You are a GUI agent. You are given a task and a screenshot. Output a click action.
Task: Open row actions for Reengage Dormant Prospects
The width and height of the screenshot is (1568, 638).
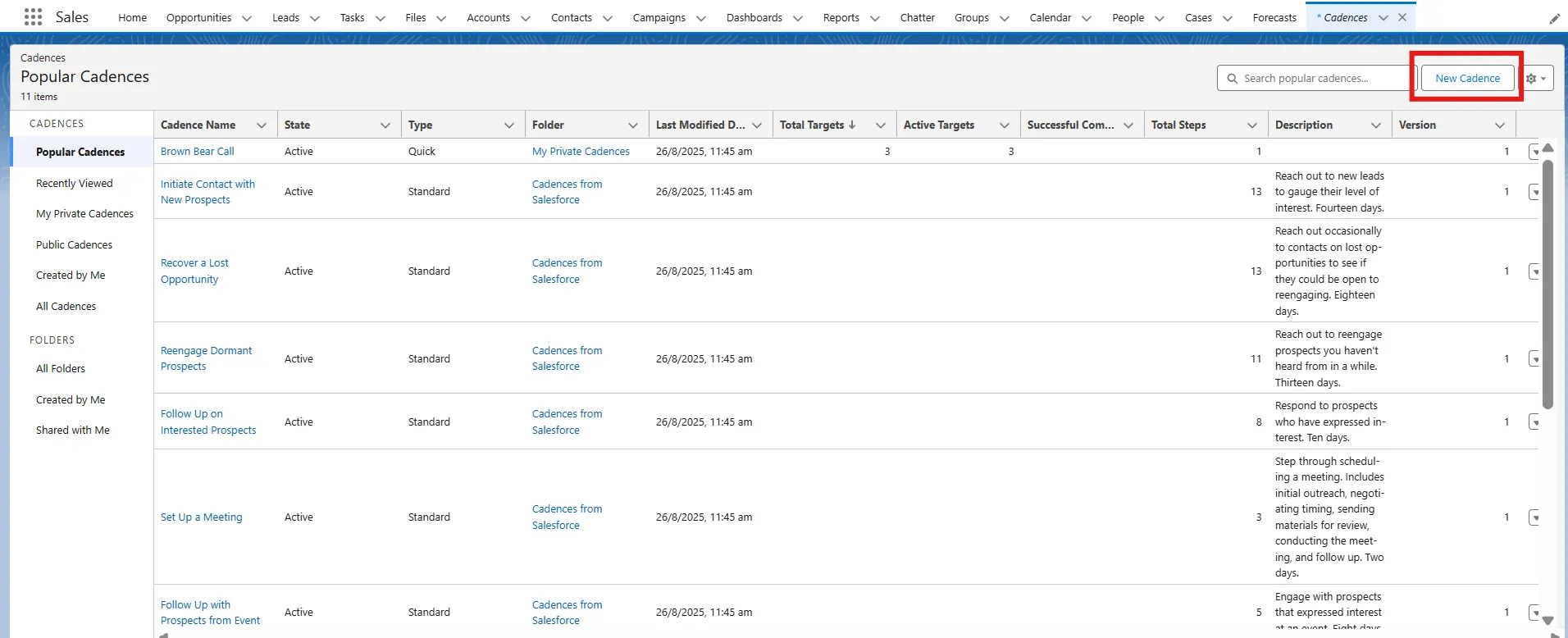coord(1534,359)
